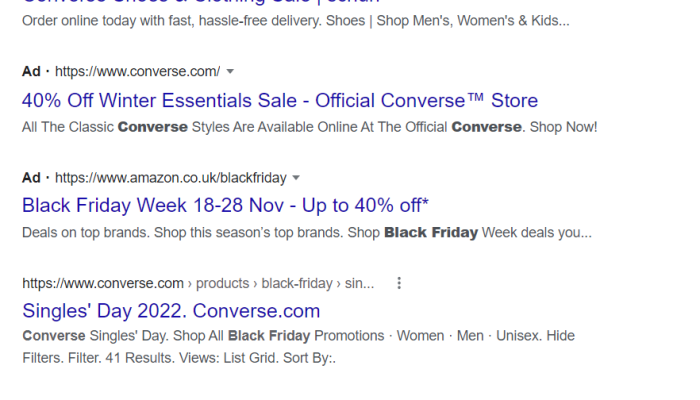Open the 40% Off Winter Essentials Sale link
The width and height of the screenshot is (700, 400).
click(x=280, y=100)
